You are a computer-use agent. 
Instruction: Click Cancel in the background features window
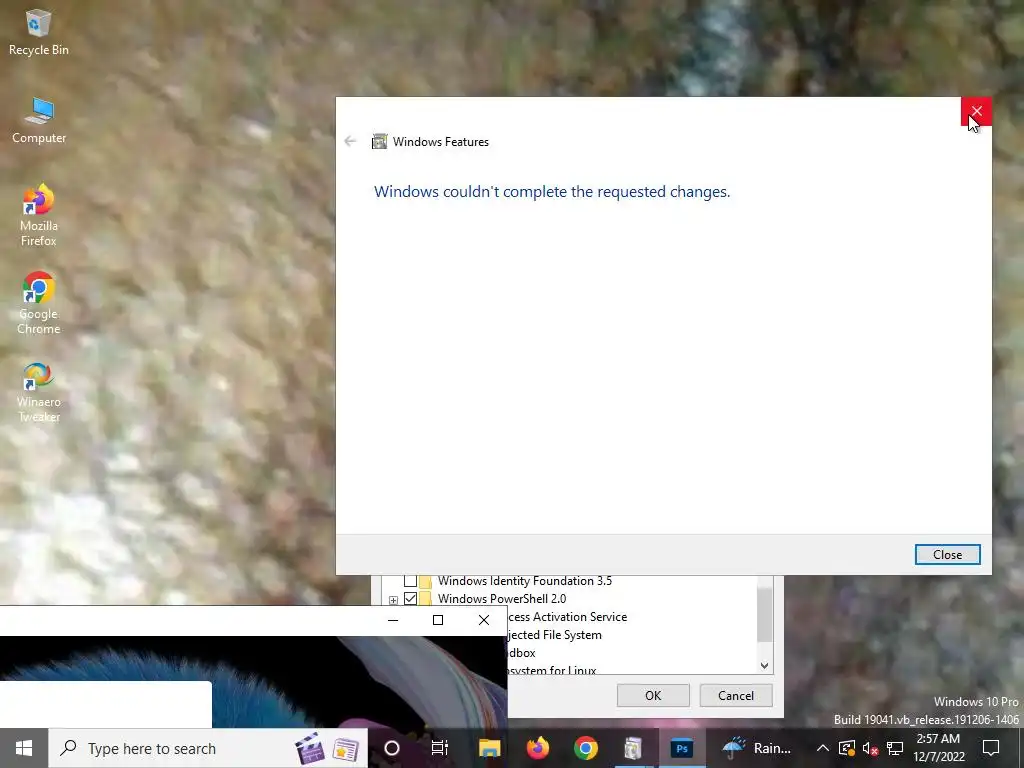click(736, 696)
